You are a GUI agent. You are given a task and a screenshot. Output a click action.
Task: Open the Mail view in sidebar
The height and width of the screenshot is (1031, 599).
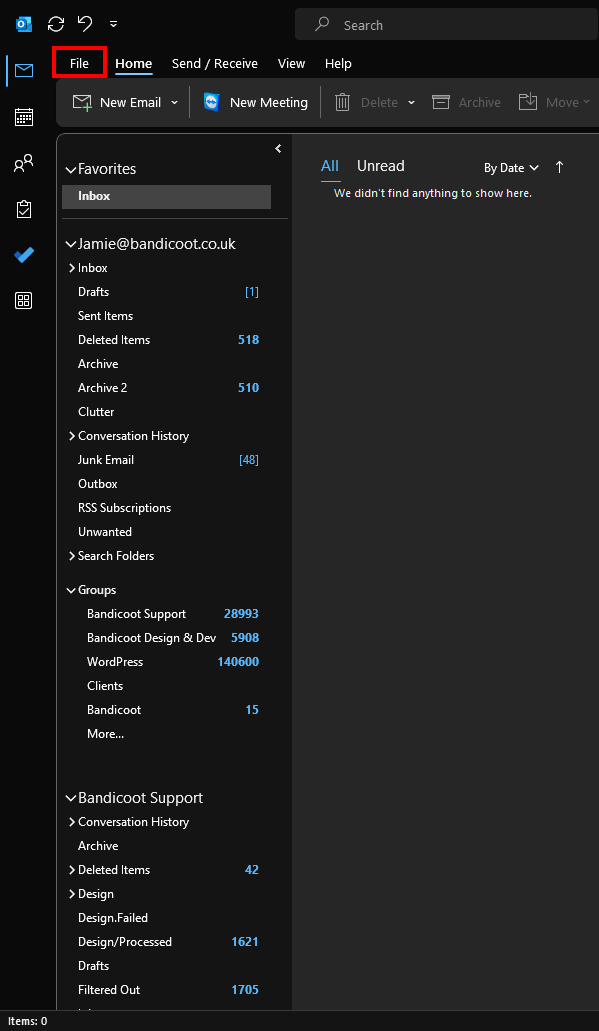point(24,70)
